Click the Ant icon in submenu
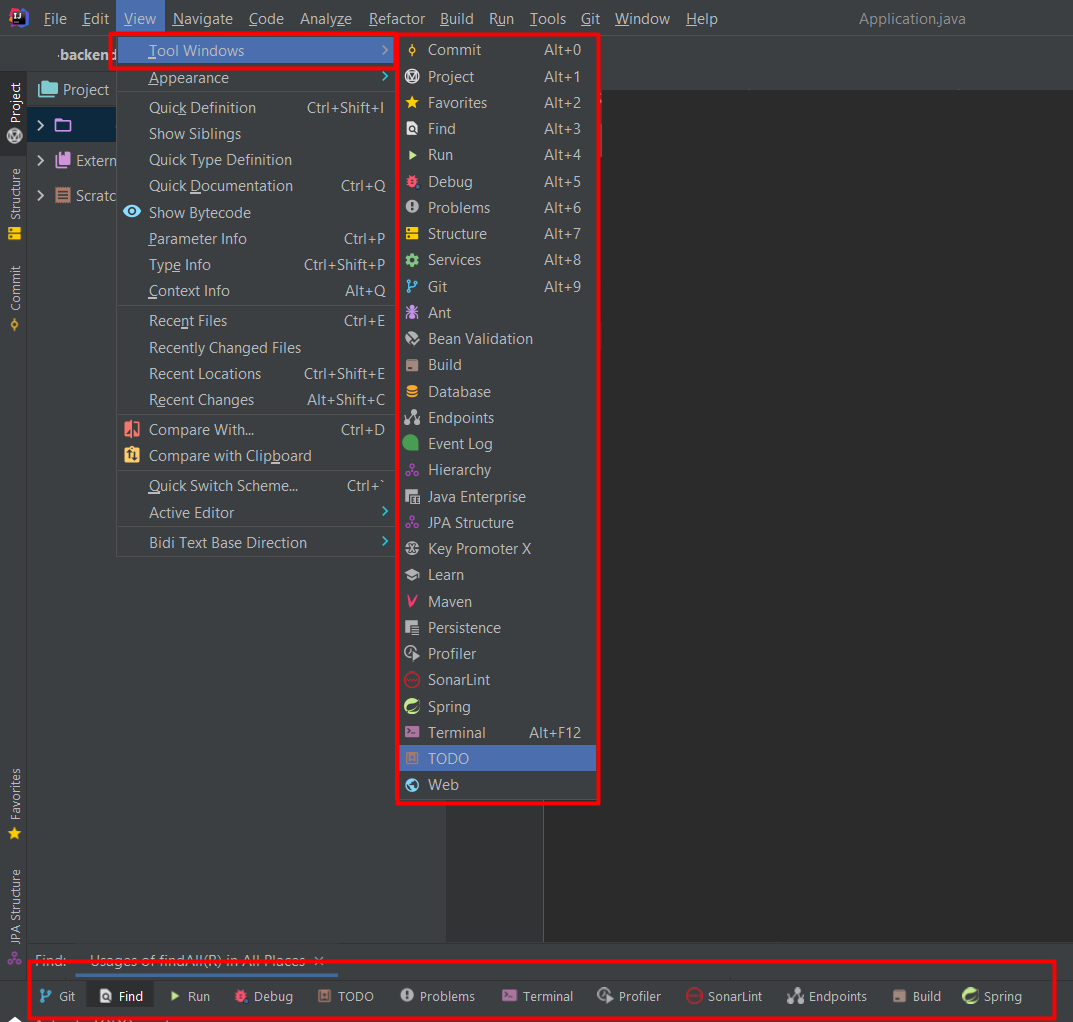The image size is (1073, 1022). tap(412, 313)
